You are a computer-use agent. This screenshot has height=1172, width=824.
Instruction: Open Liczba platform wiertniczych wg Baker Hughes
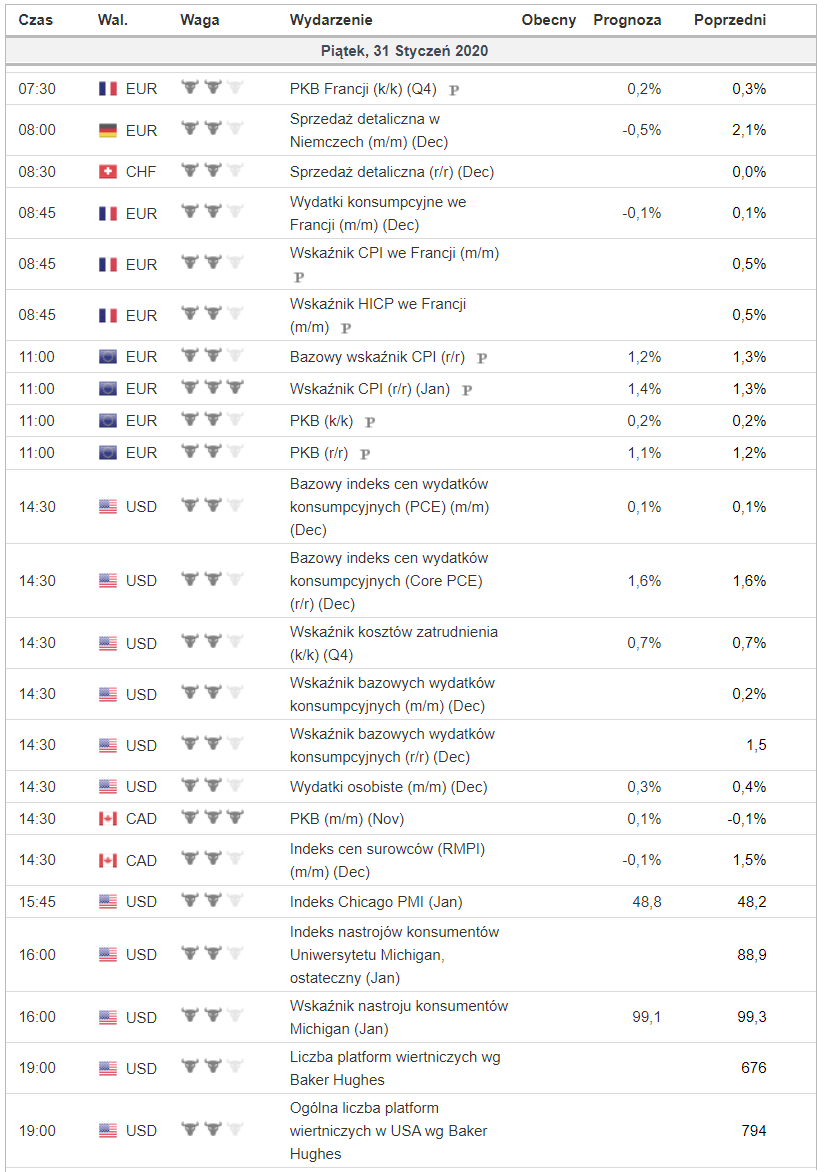395,1068
